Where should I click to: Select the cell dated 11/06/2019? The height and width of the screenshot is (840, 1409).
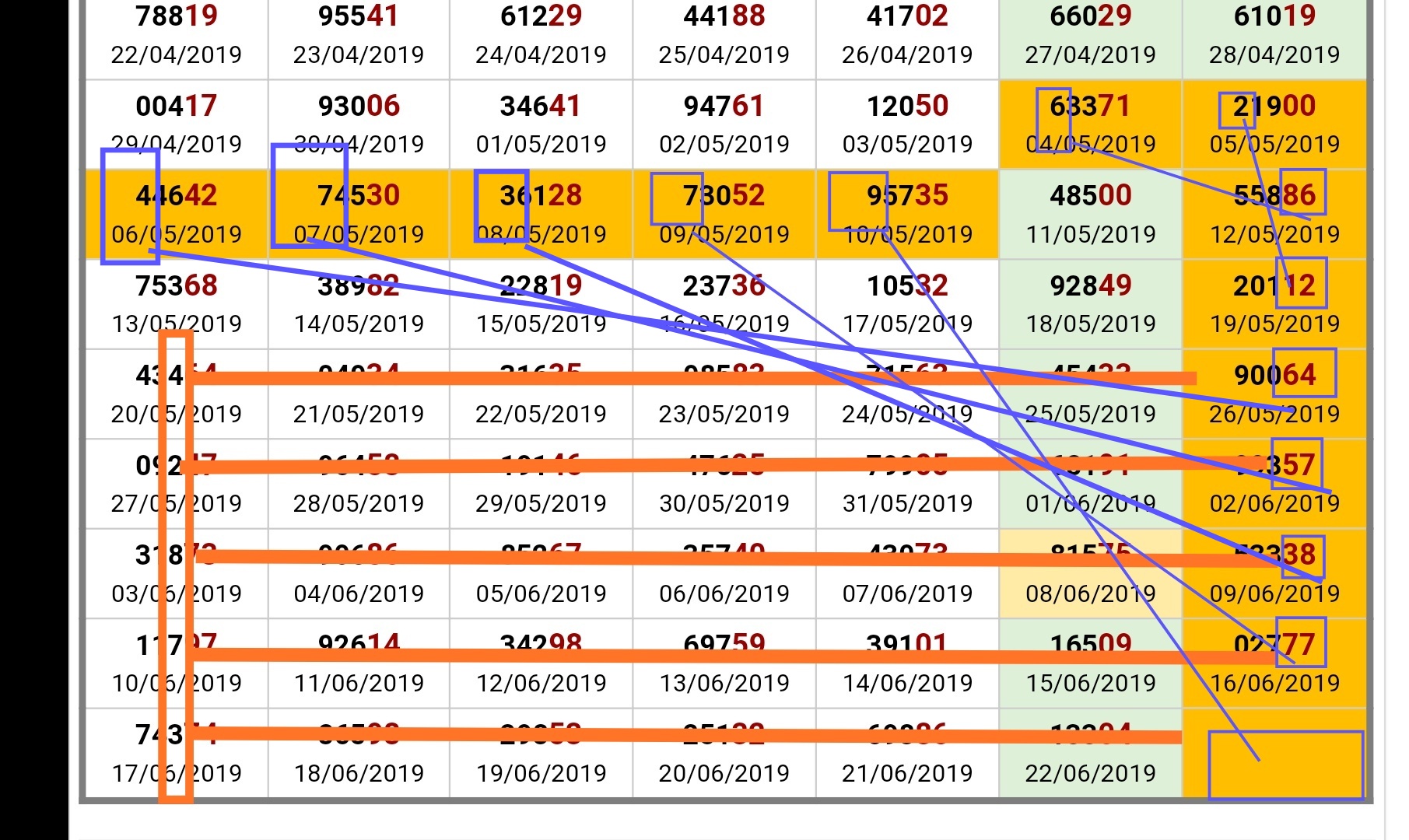[359, 663]
